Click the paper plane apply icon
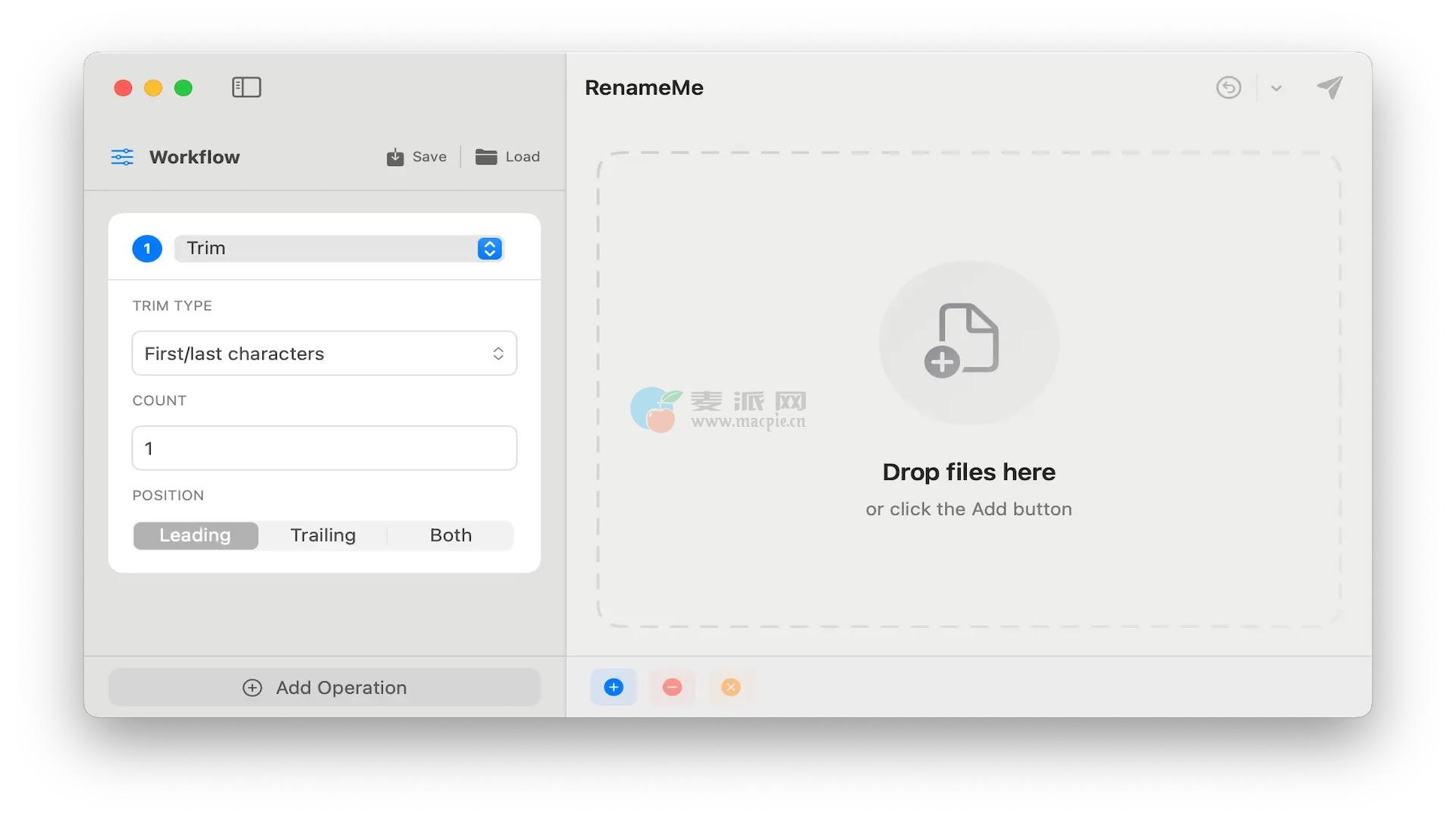Screen dimensions: 1456x819 [1329, 88]
